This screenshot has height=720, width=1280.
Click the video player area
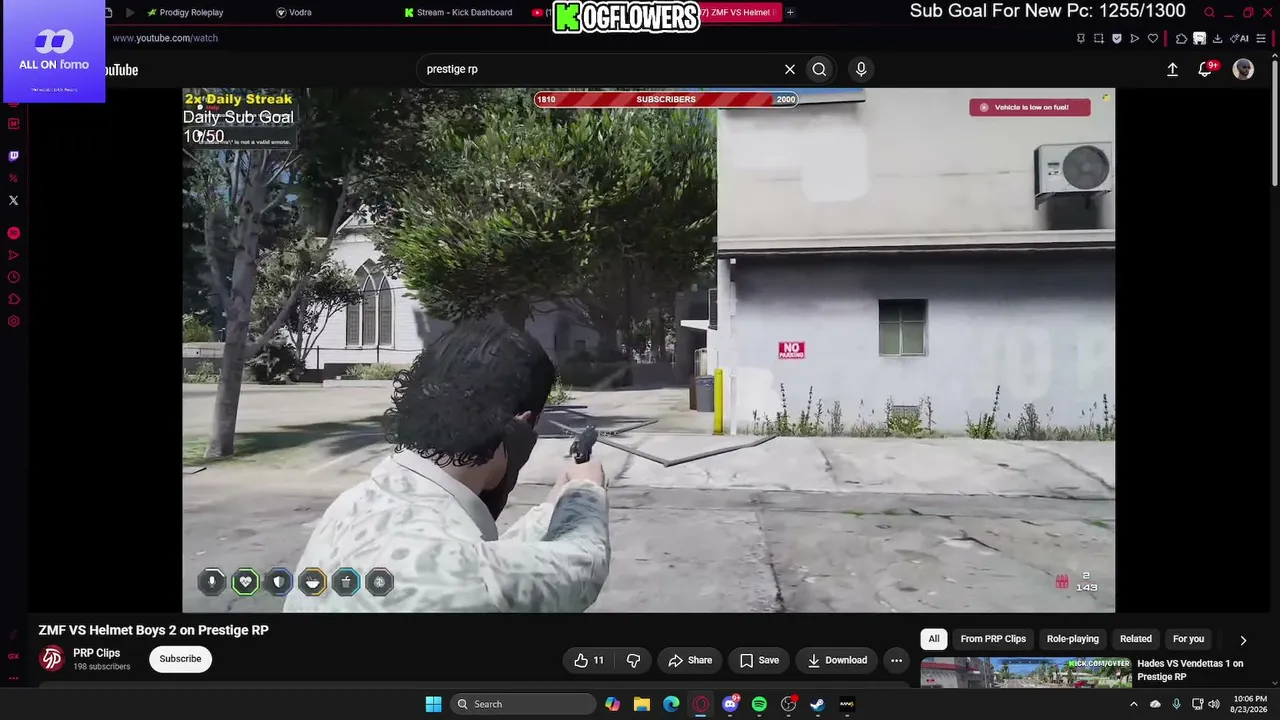[648, 350]
